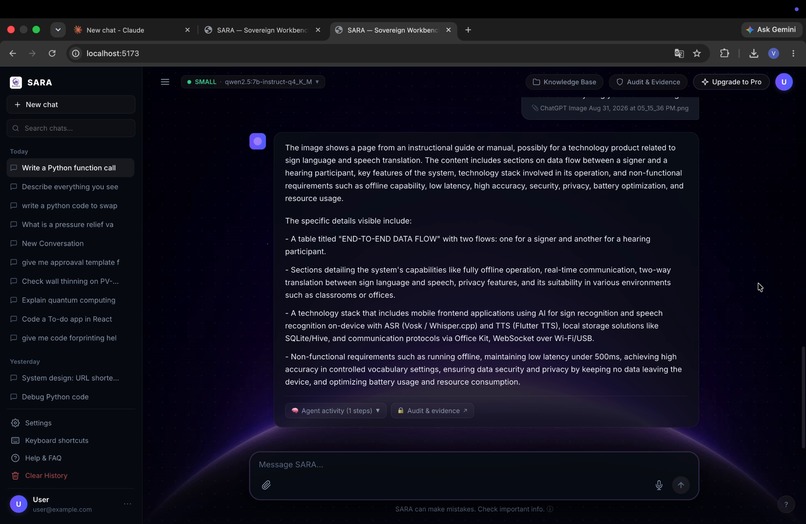Screen dimensions: 806x524
Task: Open Audit & Evidence in top bar
Action: 648,82
